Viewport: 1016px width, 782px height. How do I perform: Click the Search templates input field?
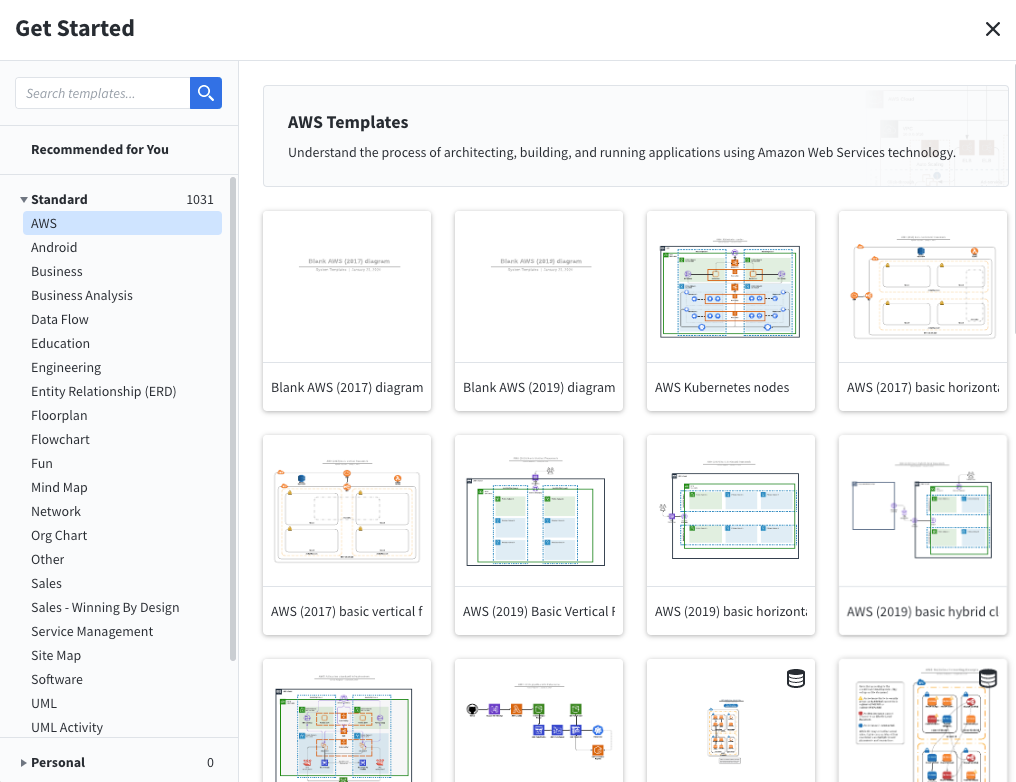(x=102, y=93)
